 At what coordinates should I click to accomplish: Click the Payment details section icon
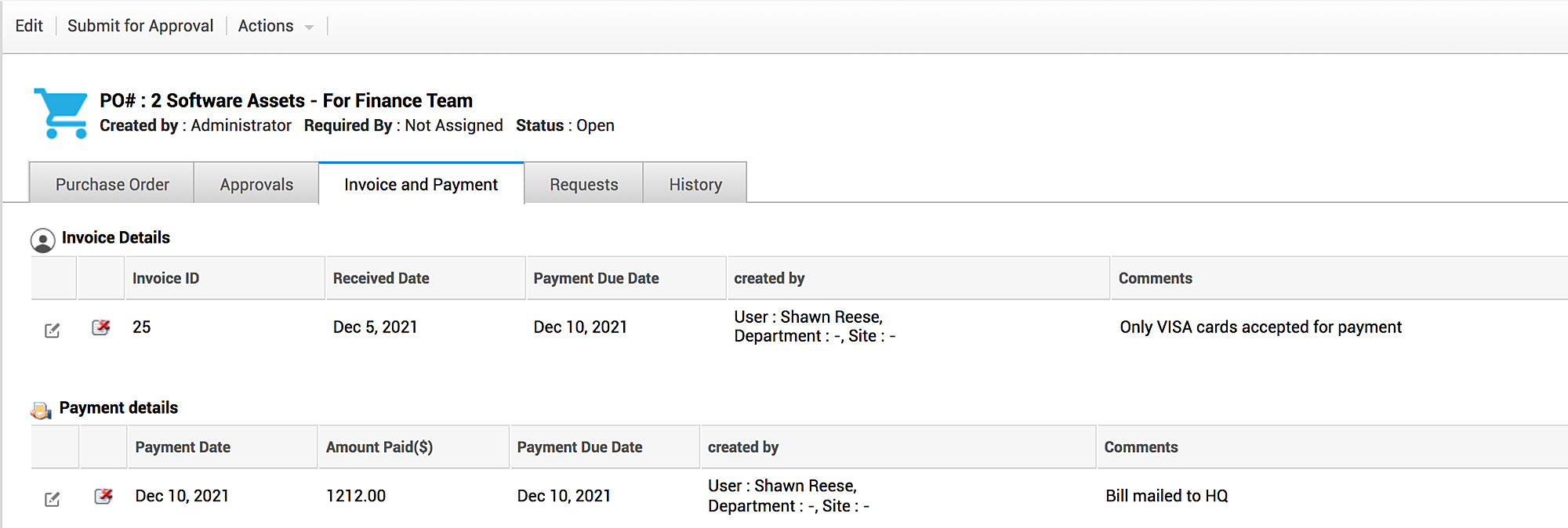pos(41,410)
